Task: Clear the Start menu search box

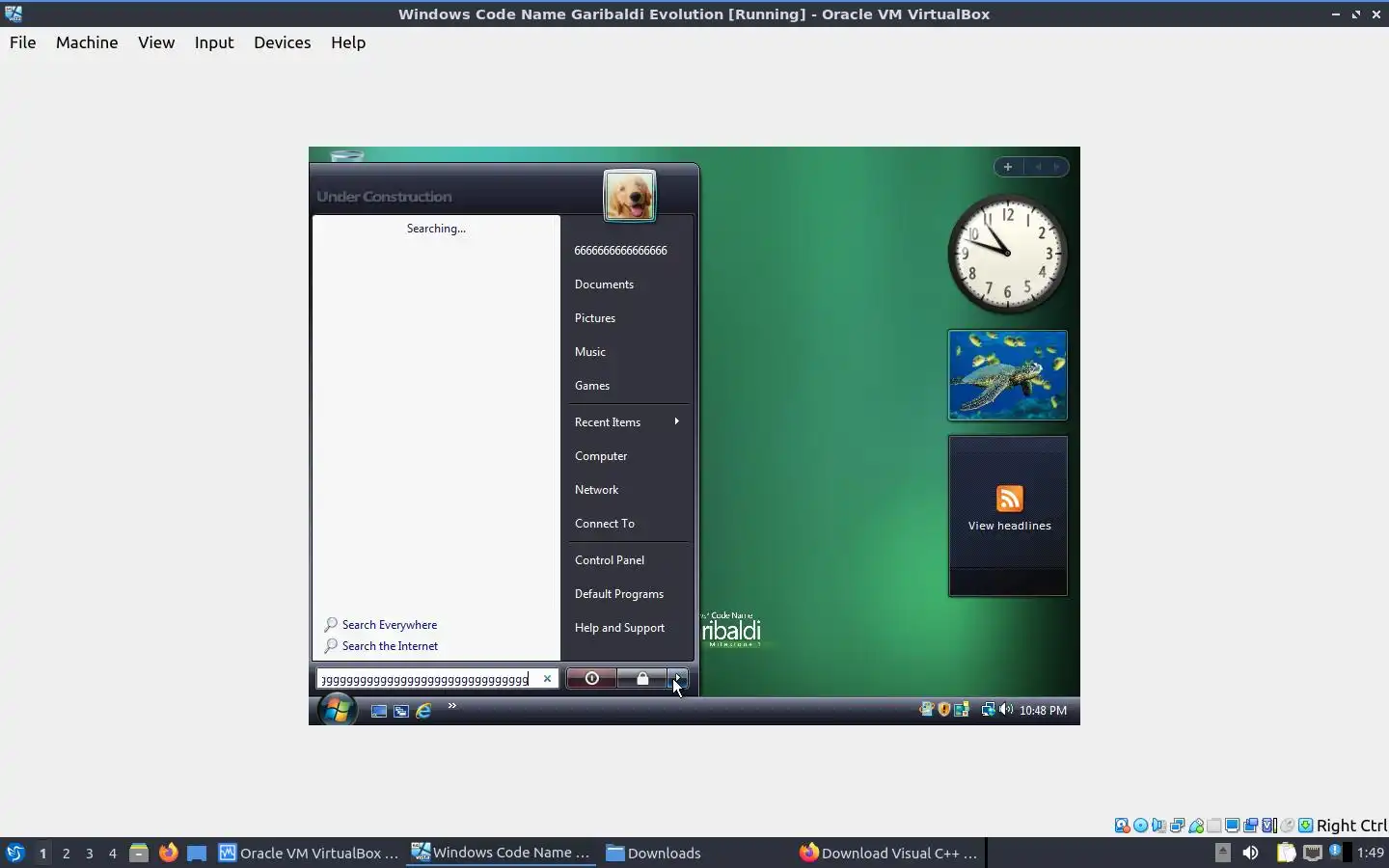Action: click(547, 679)
